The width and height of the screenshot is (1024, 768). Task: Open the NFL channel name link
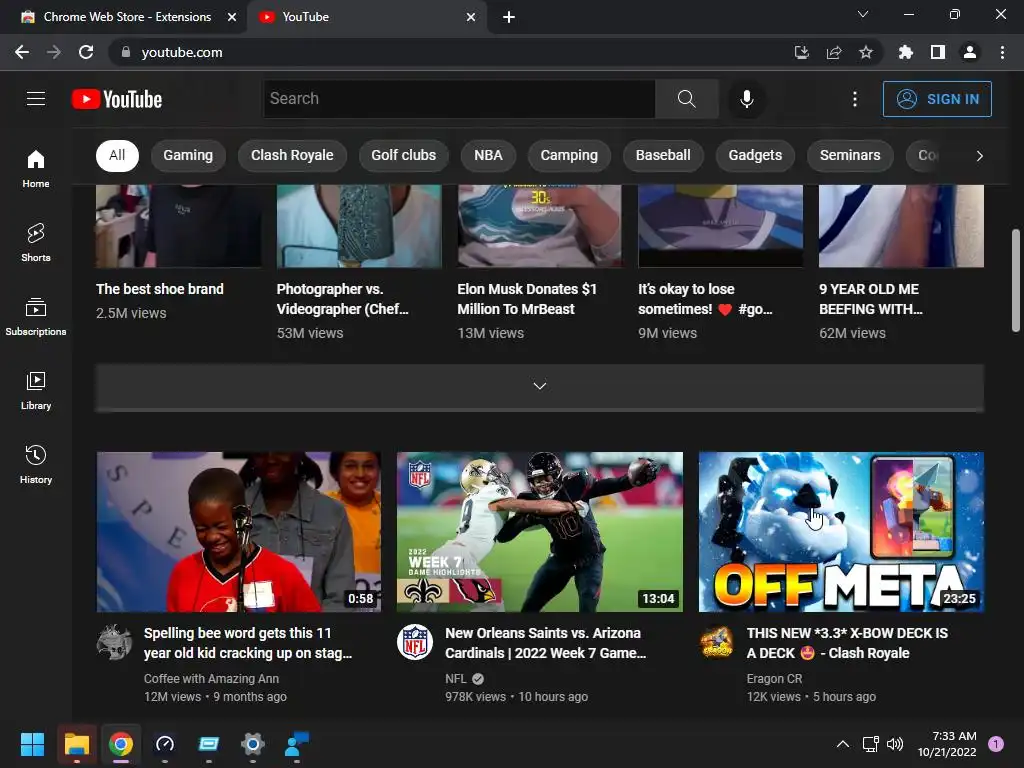coord(456,679)
